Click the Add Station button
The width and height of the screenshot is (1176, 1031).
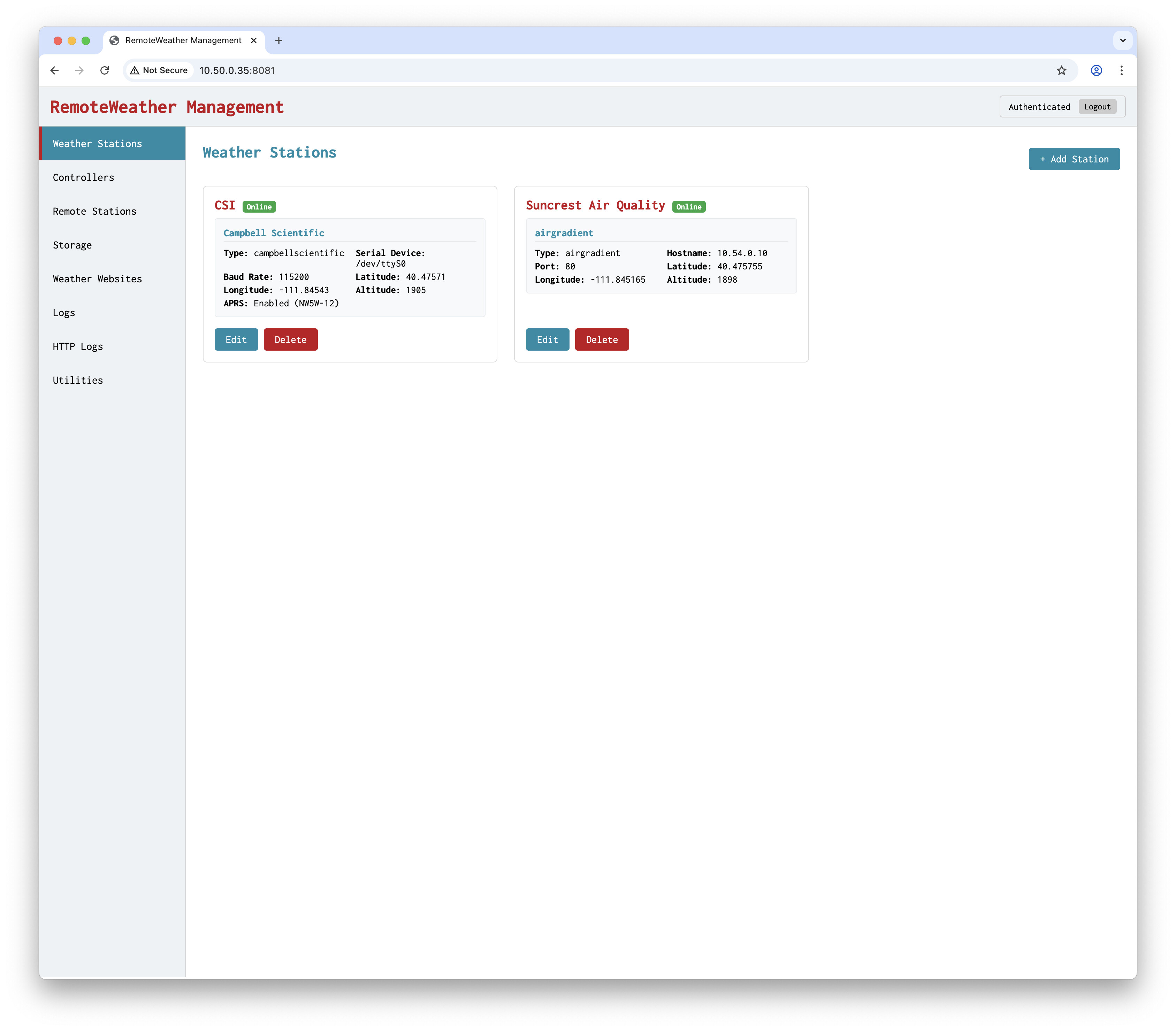point(1074,159)
